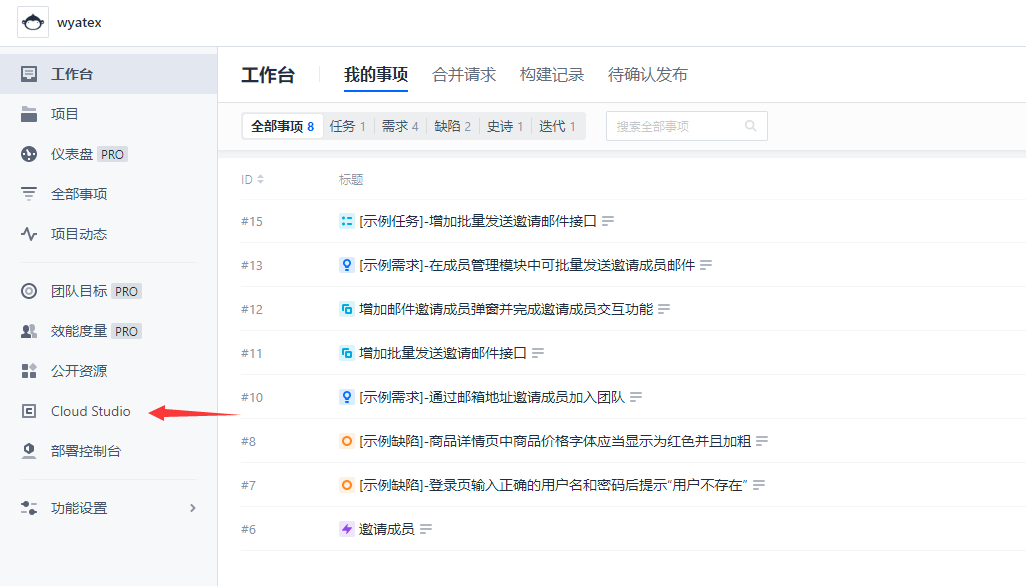
Task: Expand 功能设置 chevron arrow
Action: click(x=192, y=508)
